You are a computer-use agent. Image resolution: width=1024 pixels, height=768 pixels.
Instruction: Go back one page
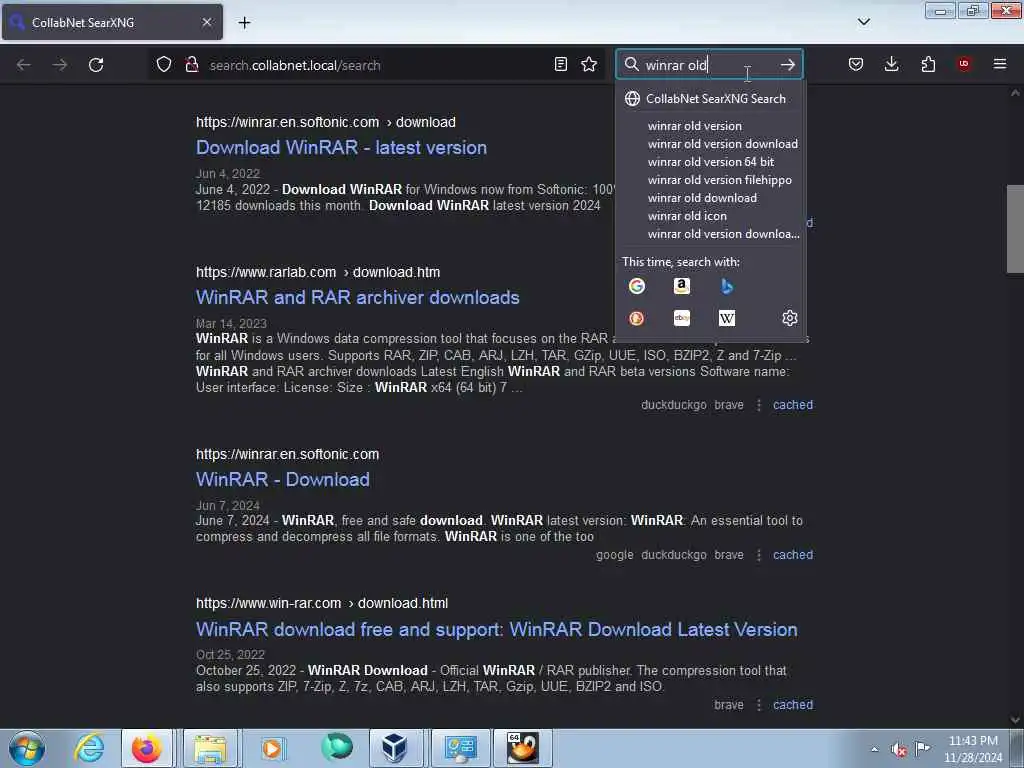24,65
